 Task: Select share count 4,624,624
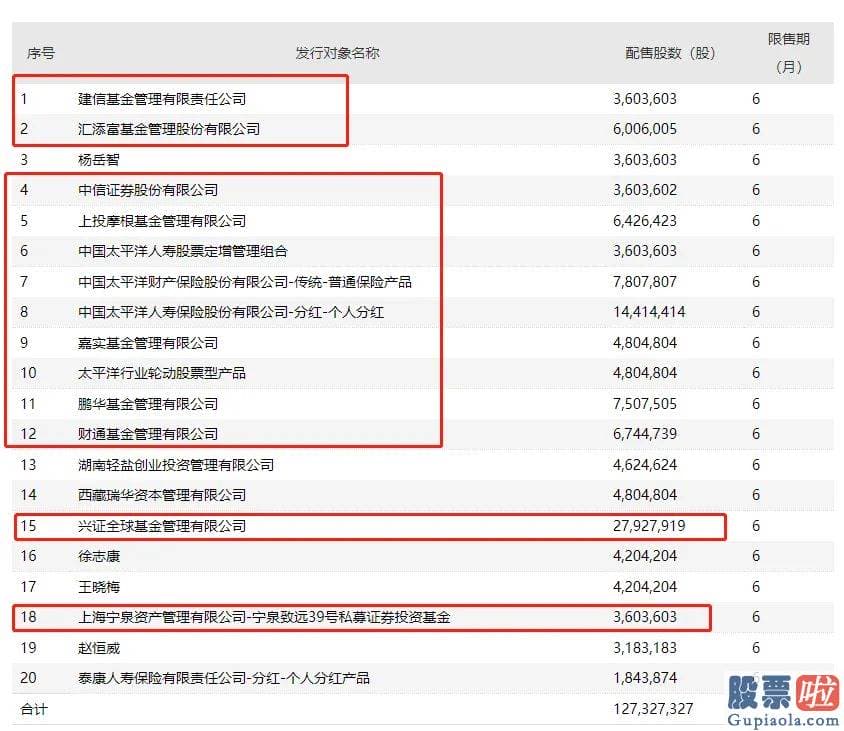click(645, 465)
